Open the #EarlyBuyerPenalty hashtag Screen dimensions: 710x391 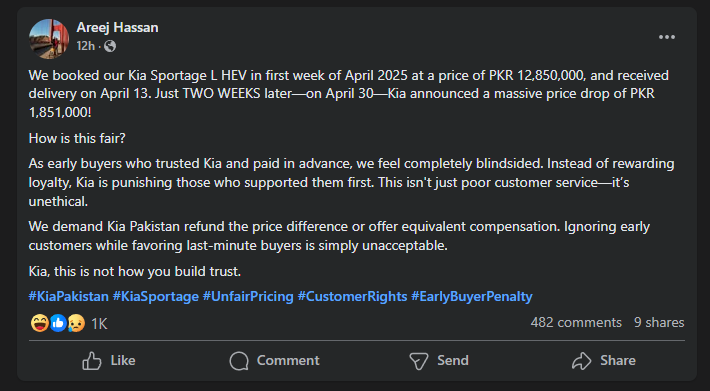[x=471, y=296]
